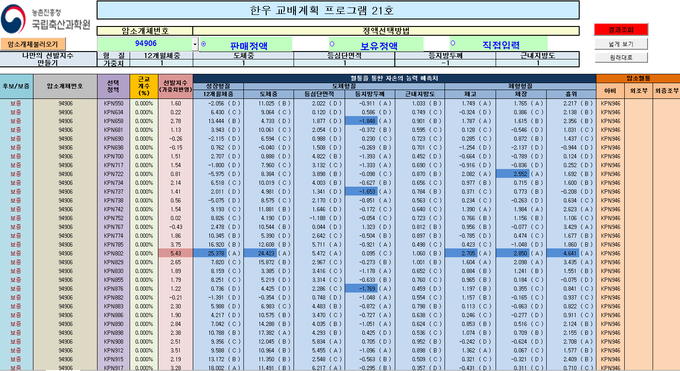Click the cow ID field showing 94906
This screenshot has height=371, width=680.
coord(145,44)
